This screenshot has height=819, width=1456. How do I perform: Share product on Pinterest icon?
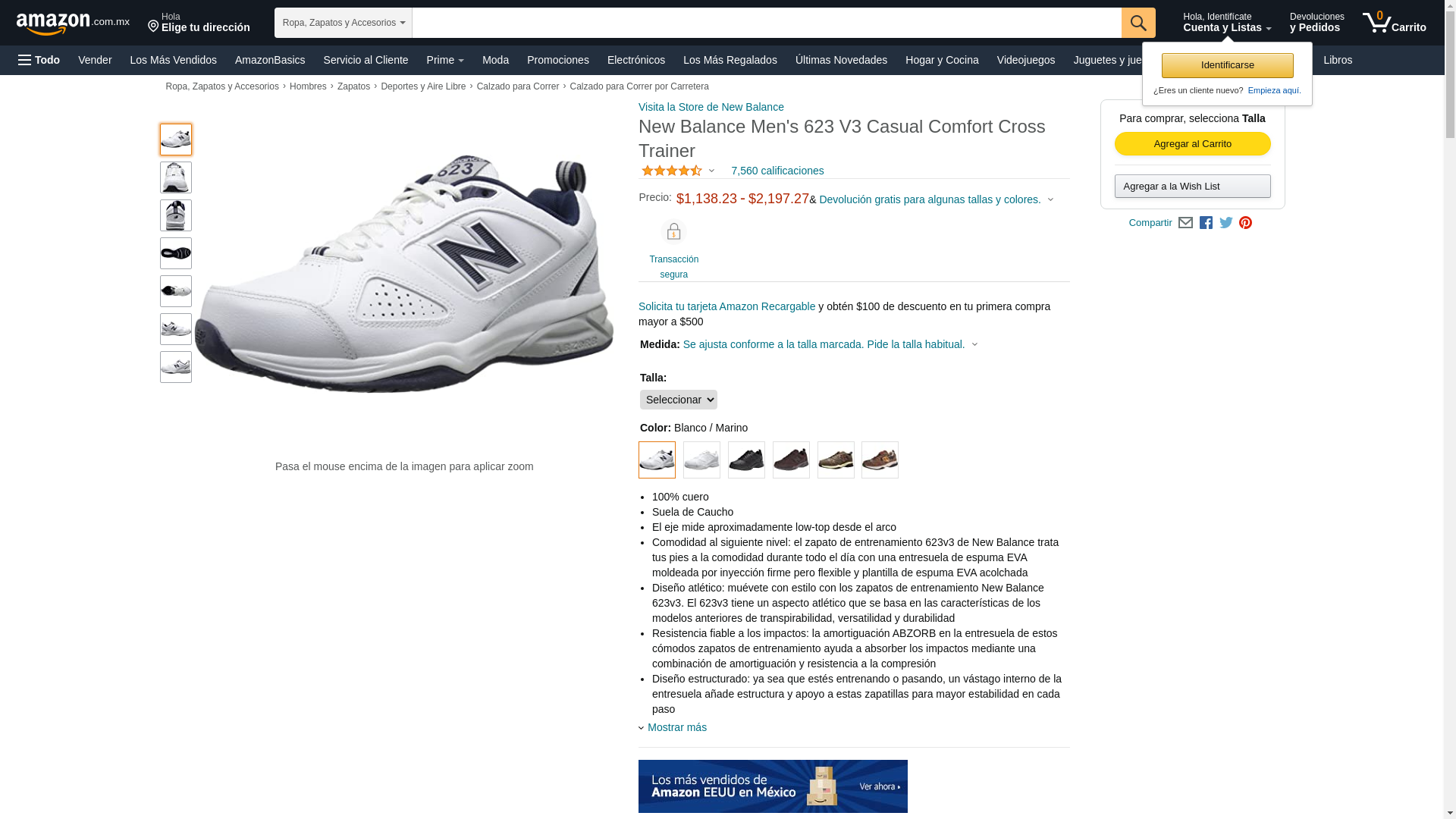(x=1245, y=223)
